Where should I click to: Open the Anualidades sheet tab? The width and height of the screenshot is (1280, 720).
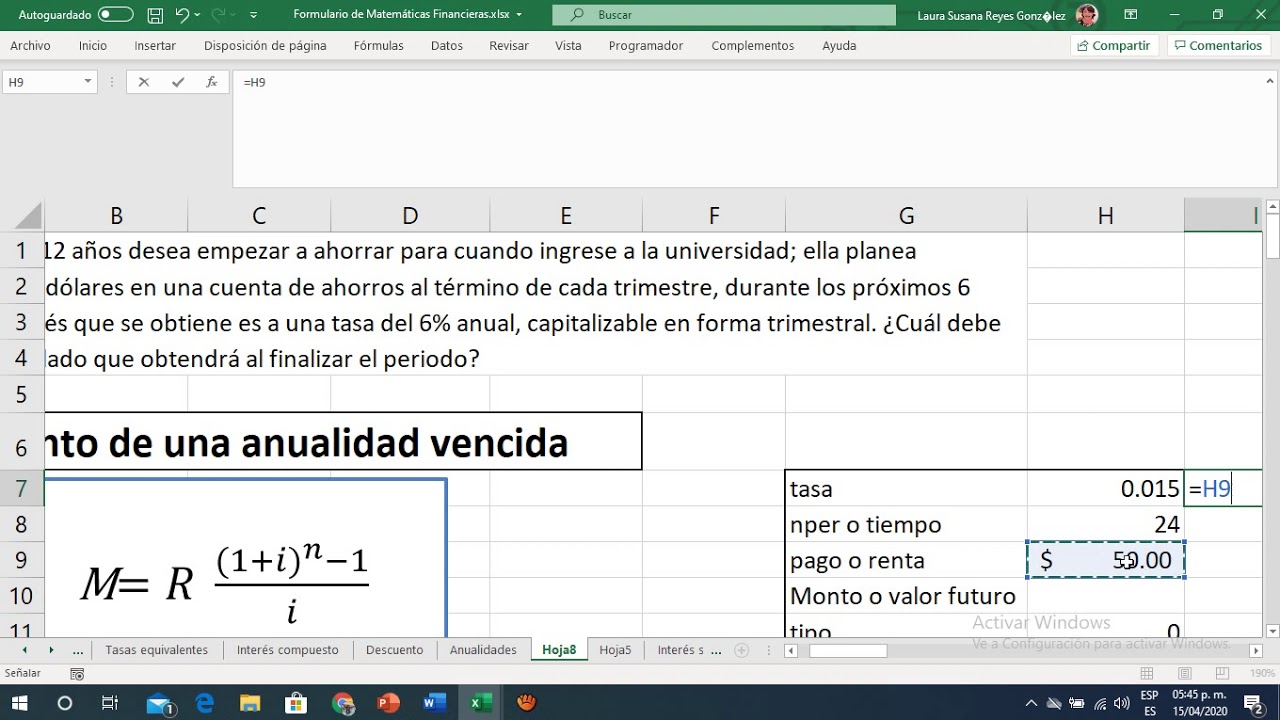[x=483, y=650]
